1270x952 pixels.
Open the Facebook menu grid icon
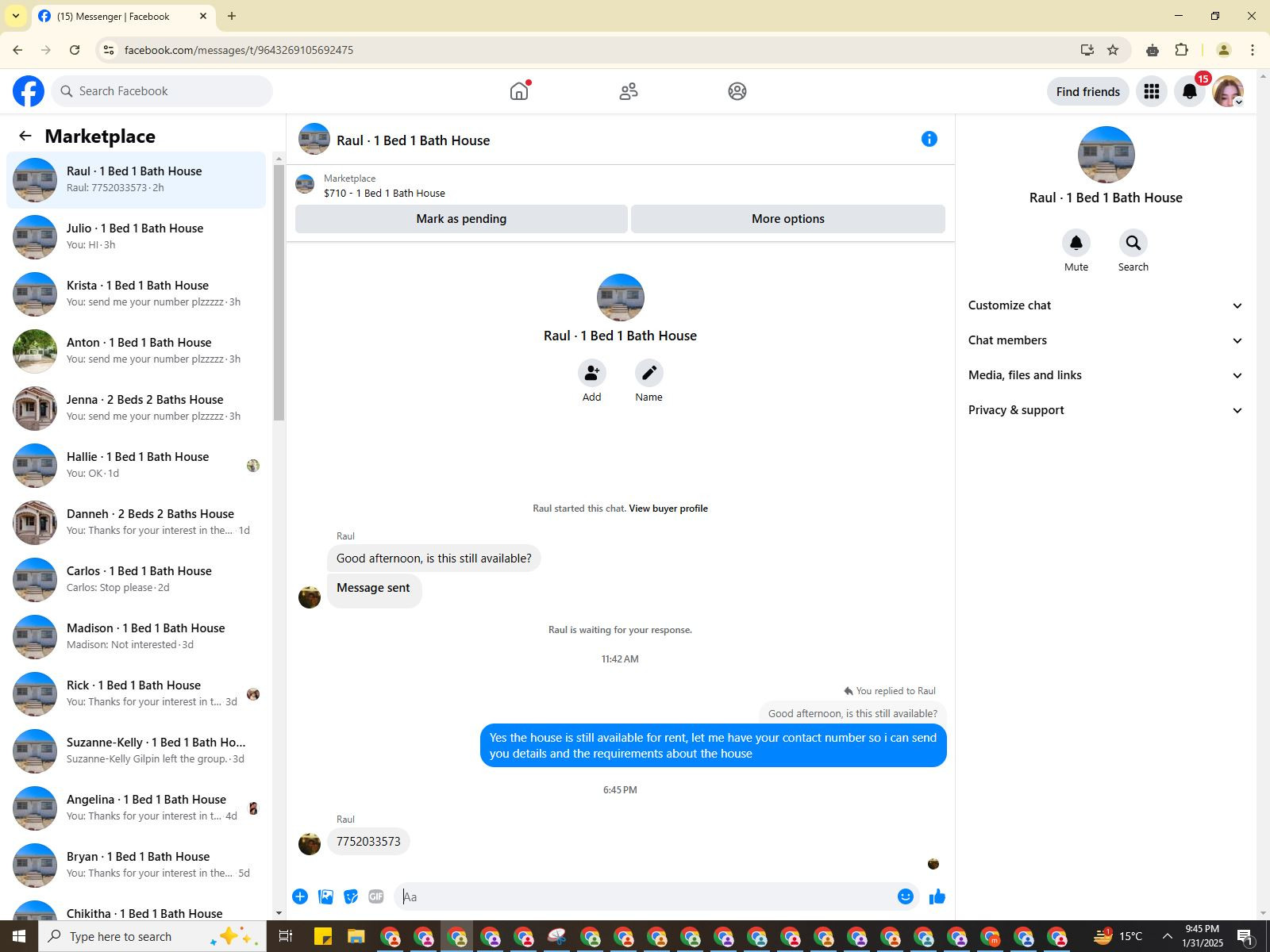pyautogui.click(x=1152, y=91)
